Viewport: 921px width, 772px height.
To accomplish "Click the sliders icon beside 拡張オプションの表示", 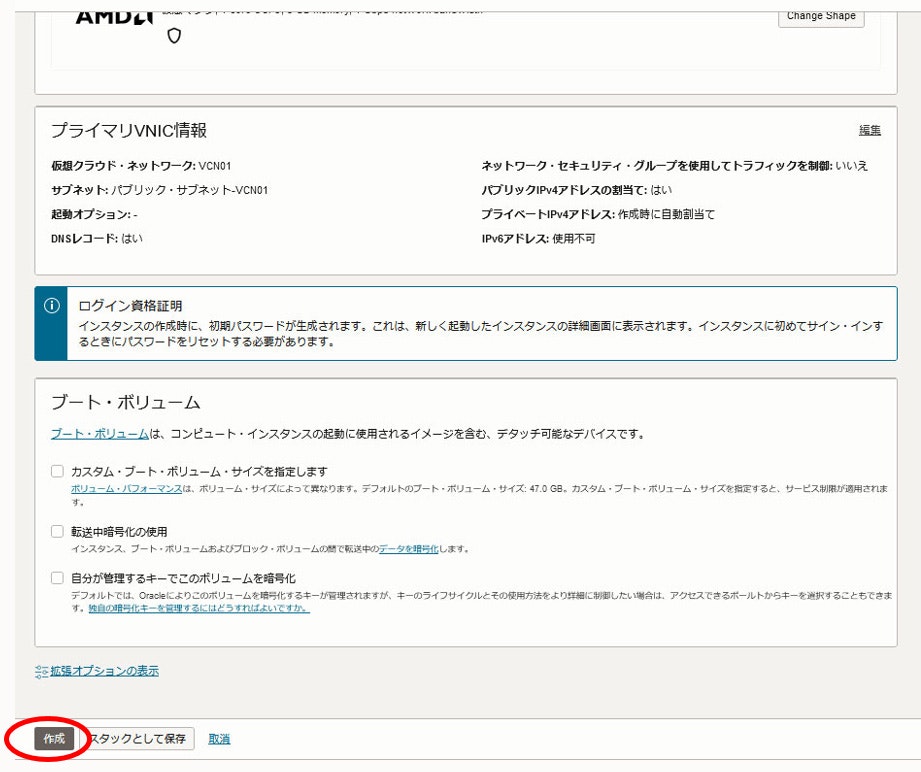I will coord(41,672).
